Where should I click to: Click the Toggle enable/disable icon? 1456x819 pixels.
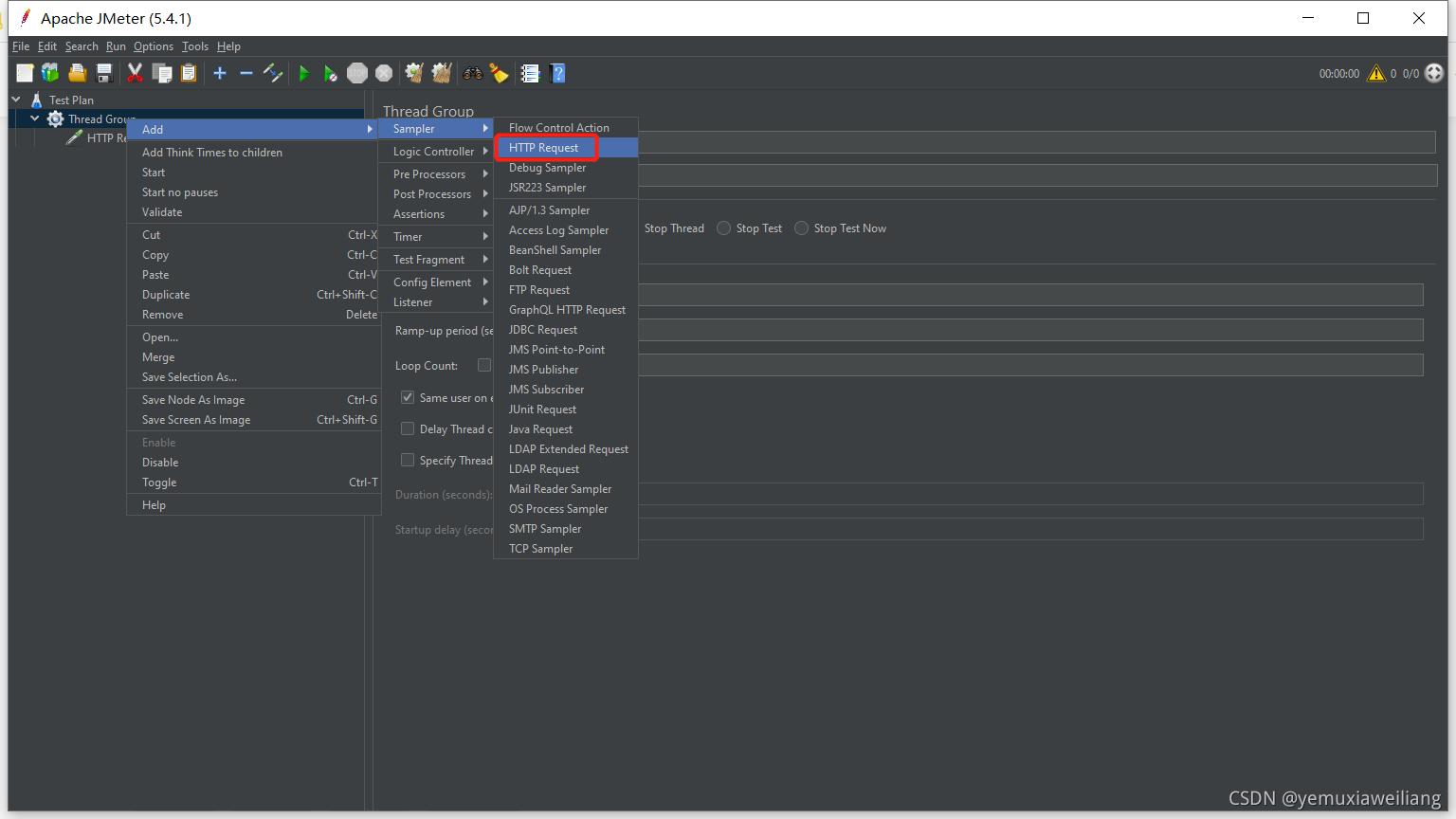click(x=273, y=73)
